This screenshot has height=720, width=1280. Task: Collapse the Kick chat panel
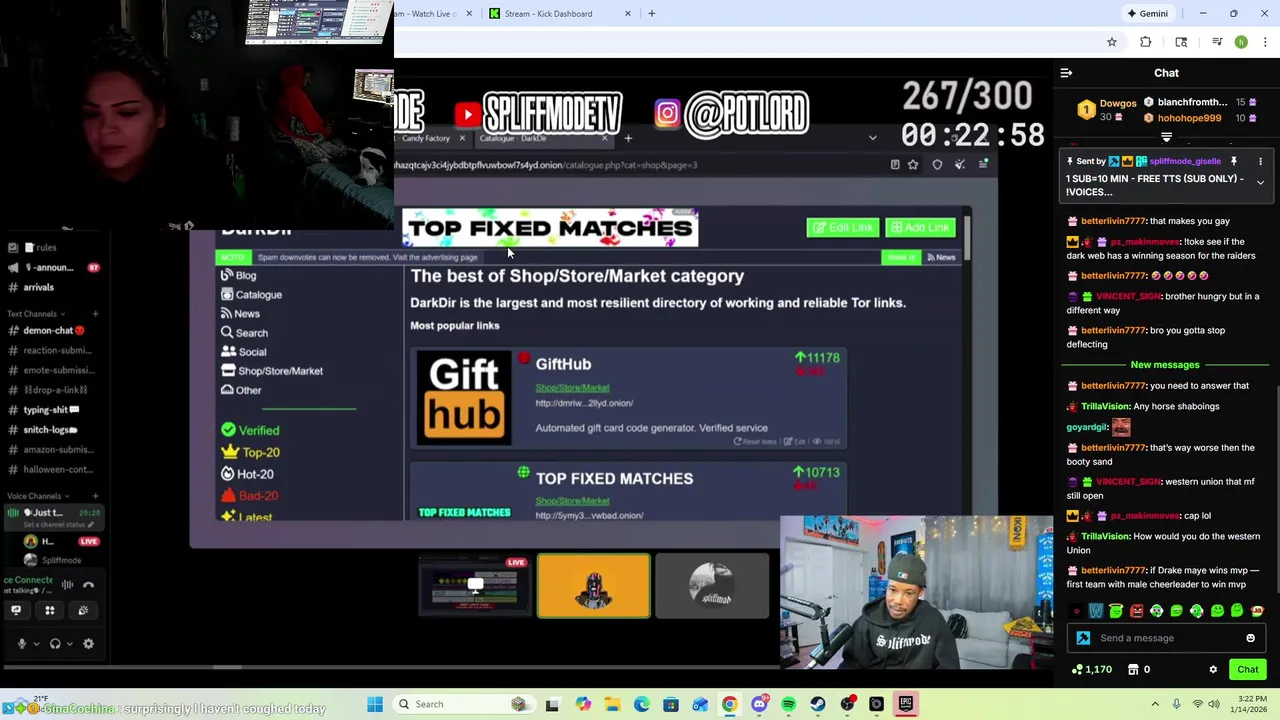[1066, 73]
